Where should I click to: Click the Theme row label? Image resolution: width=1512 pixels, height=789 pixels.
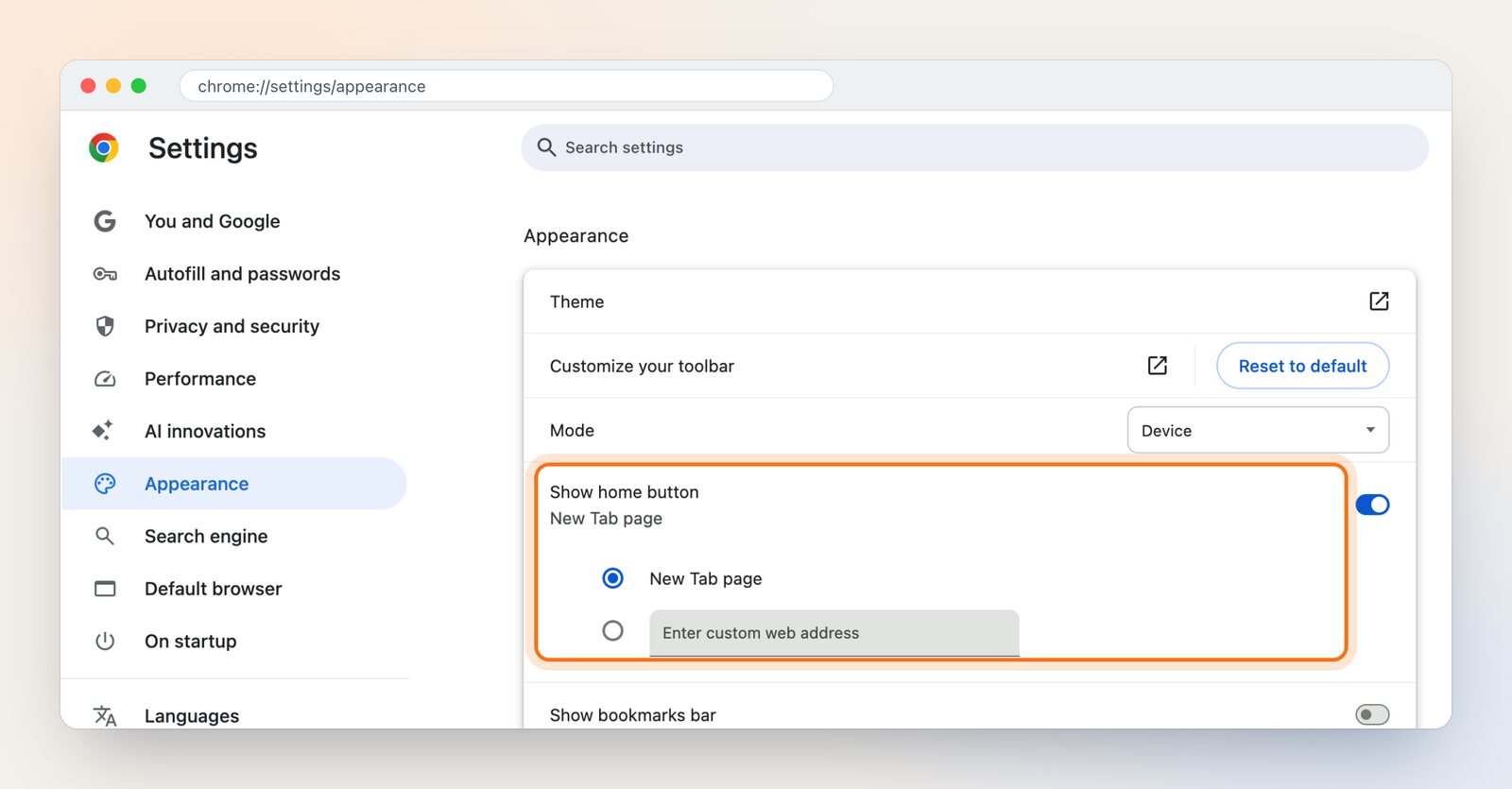coord(576,301)
